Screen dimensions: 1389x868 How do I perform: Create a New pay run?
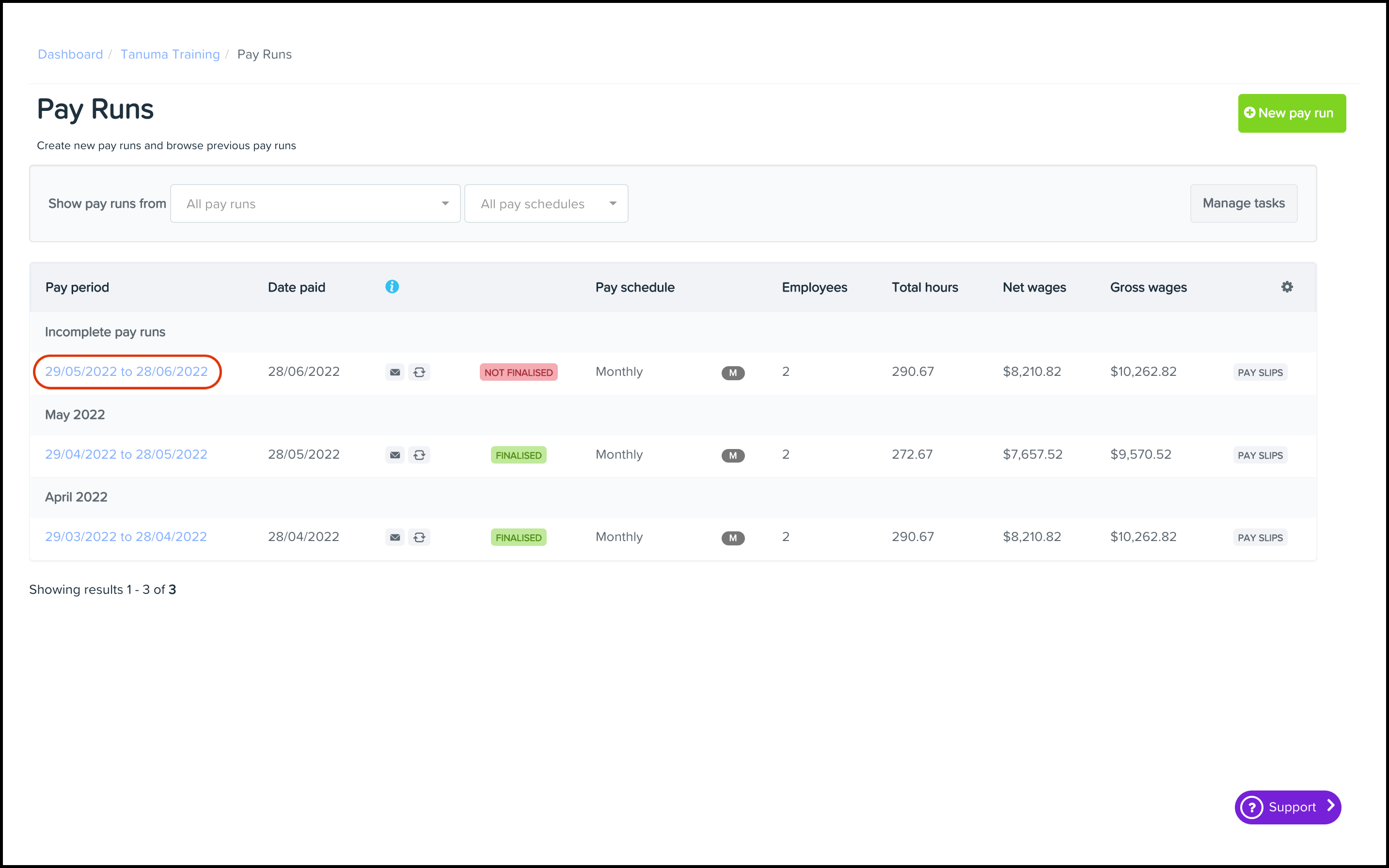point(1292,113)
